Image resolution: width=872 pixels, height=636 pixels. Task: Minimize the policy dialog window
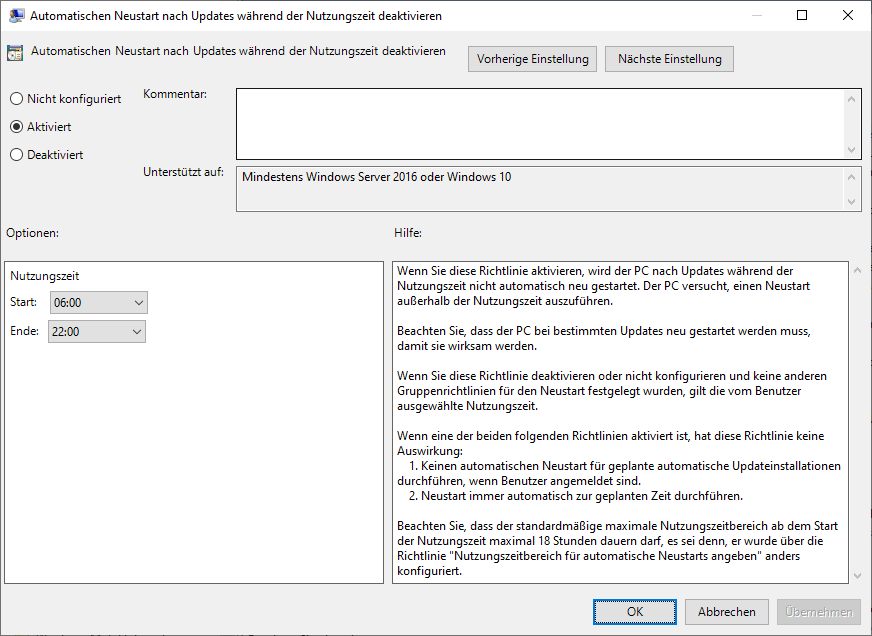(x=756, y=15)
